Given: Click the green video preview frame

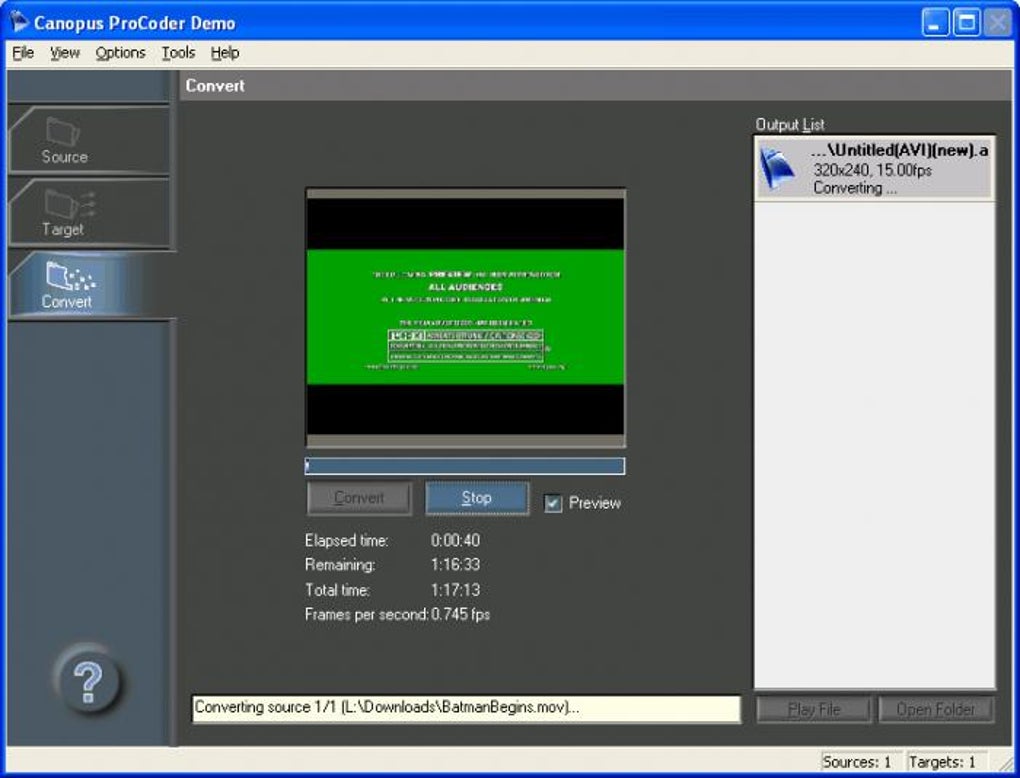Looking at the screenshot, I should point(465,317).
